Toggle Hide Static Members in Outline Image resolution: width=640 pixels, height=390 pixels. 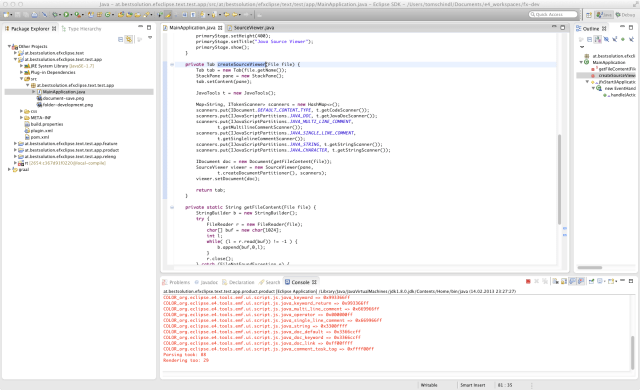pyautogui.click(x=615, y=39)
